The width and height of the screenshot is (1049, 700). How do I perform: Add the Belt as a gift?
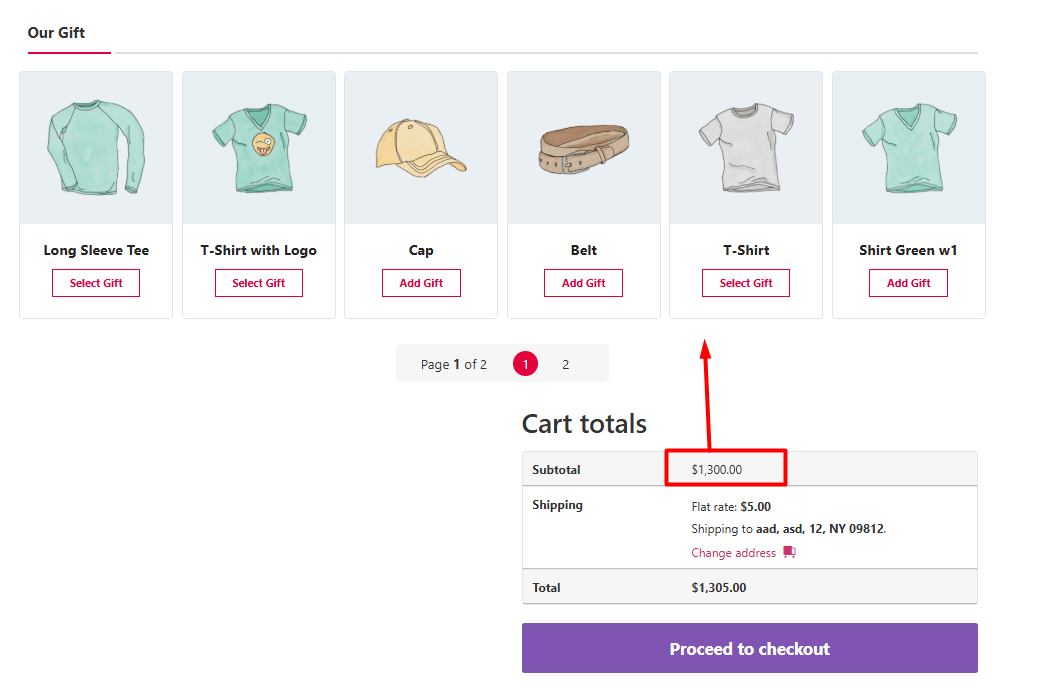(583, 283)
